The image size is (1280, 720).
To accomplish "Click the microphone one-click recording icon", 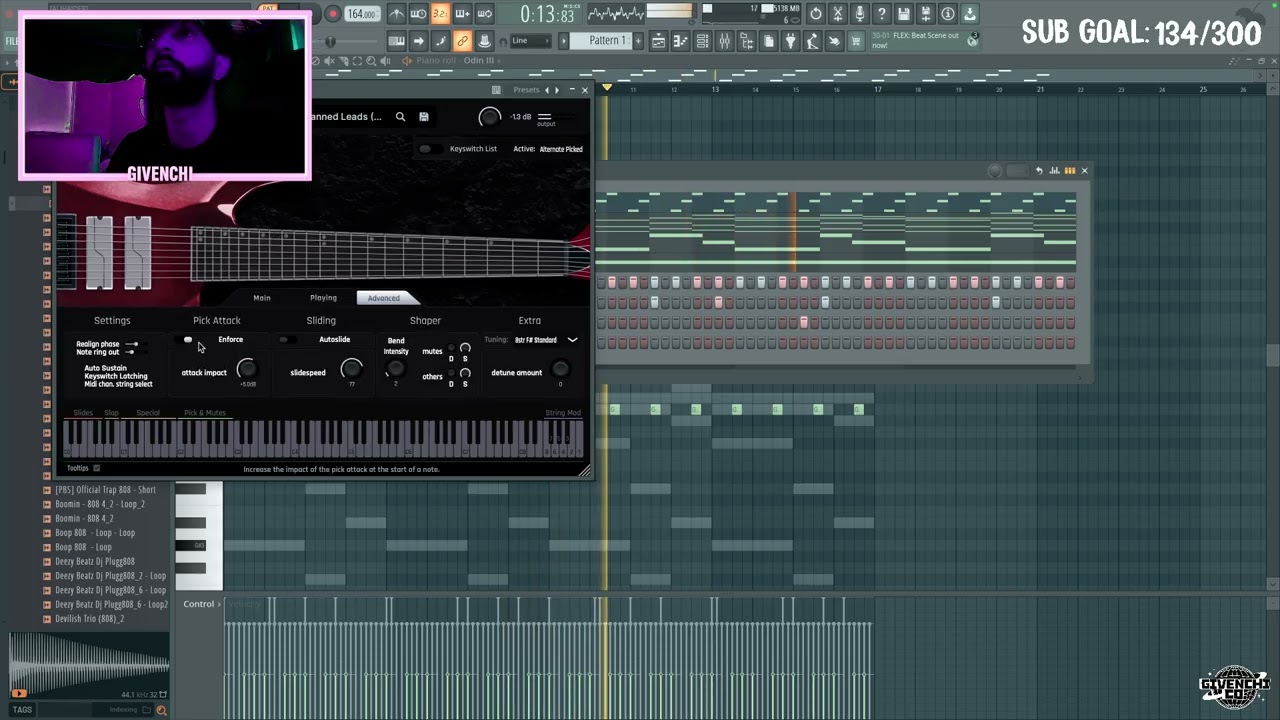I will [859, 14].
